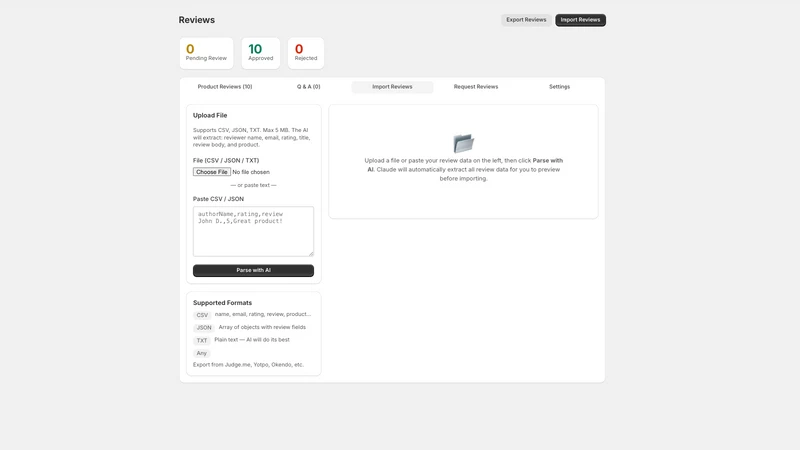The width and height of the screenshot is (800, 450).
Task: Click the CSV format badge
Action: tap(202, 315)
